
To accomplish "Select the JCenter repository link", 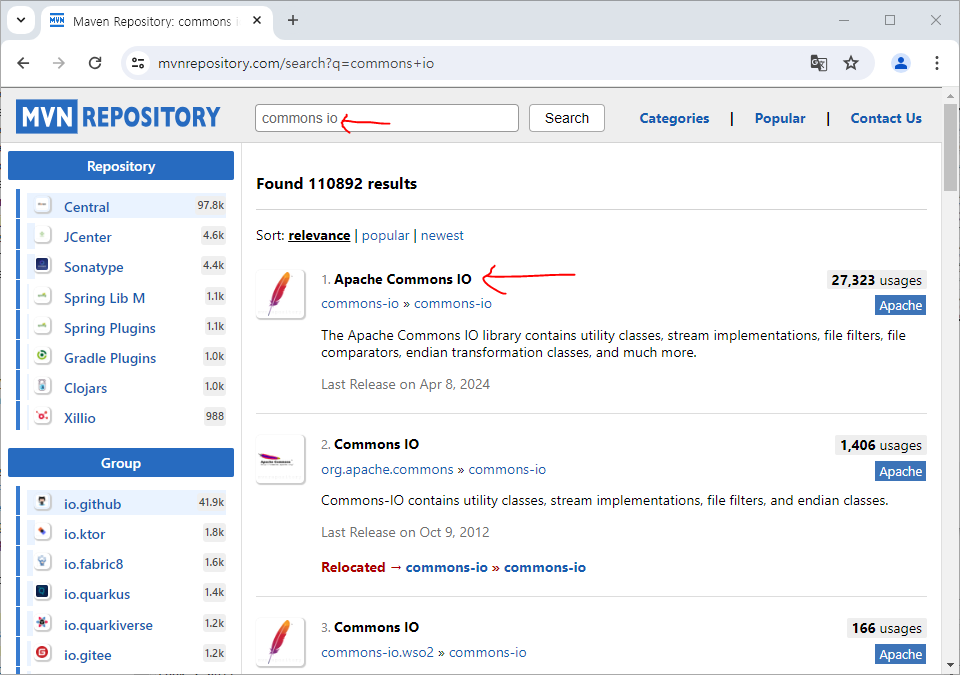I will tap(88, 237).
